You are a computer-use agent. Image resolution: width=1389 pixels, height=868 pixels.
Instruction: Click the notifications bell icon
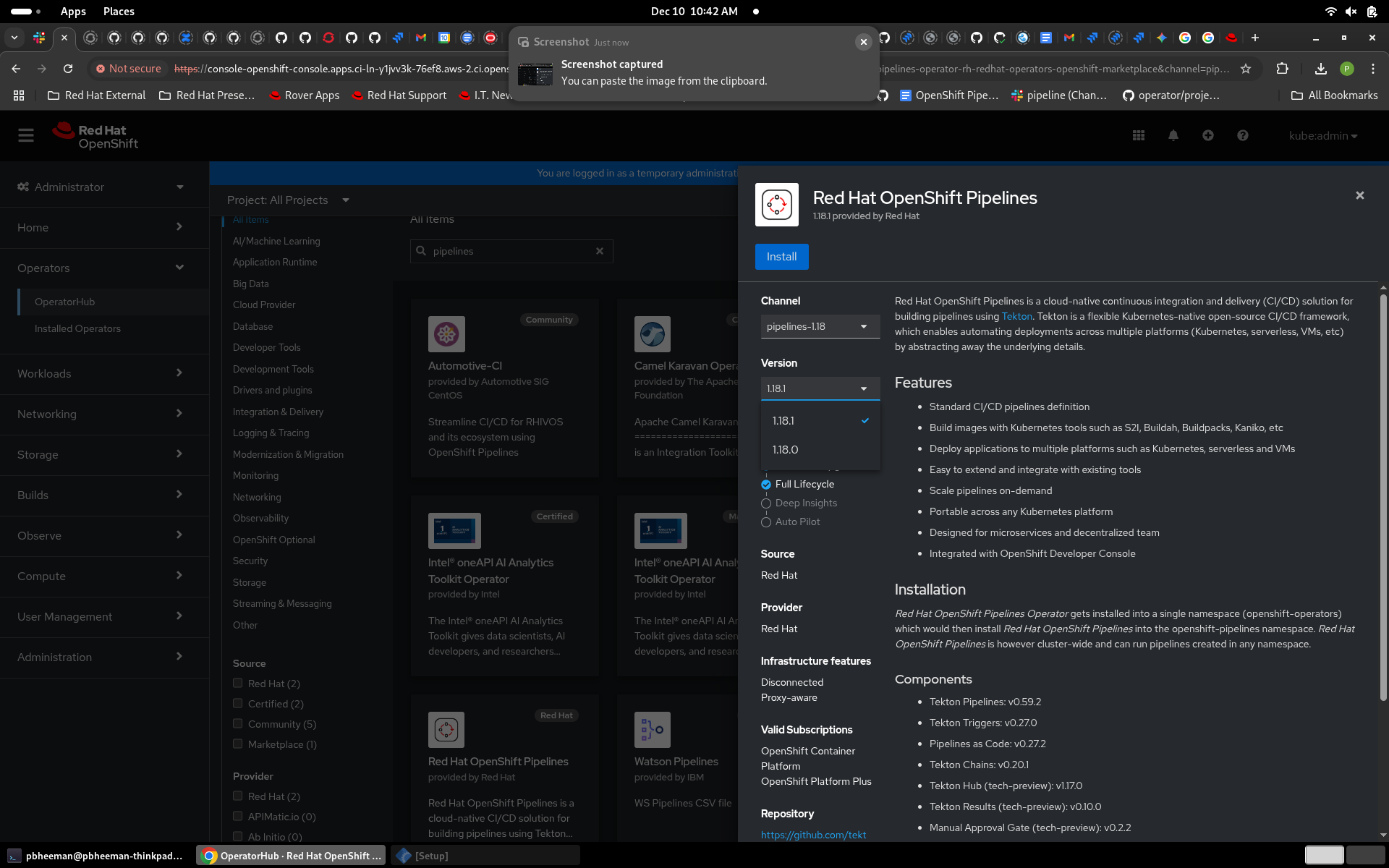1173,135
